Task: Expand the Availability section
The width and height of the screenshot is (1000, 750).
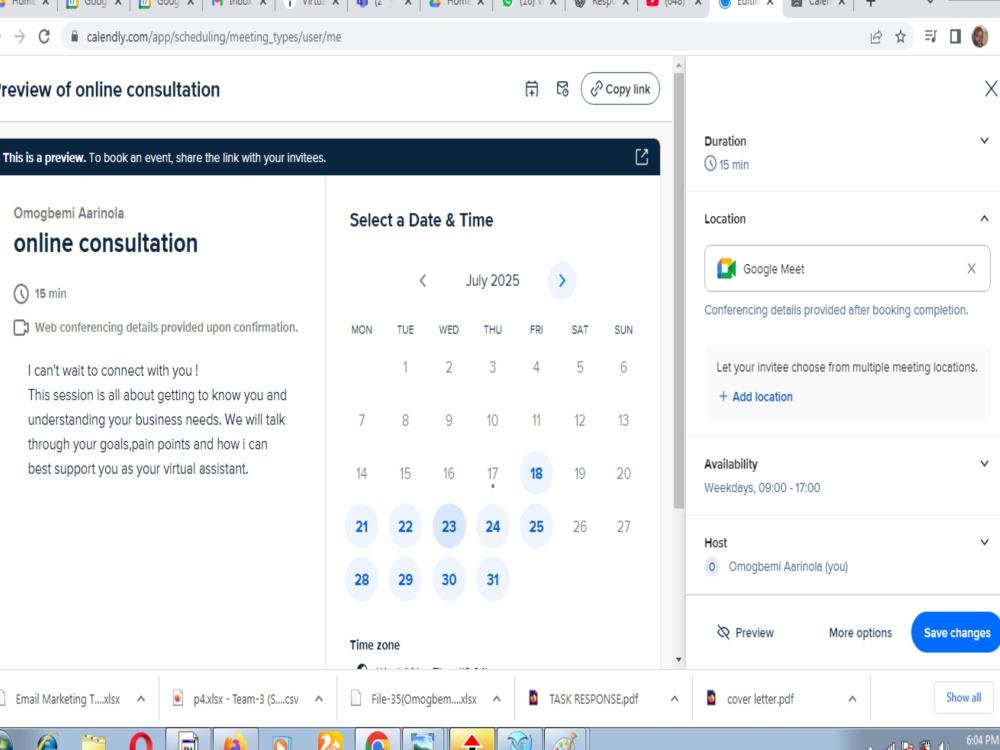Action: pyautogui.click(x=984, y=464)
